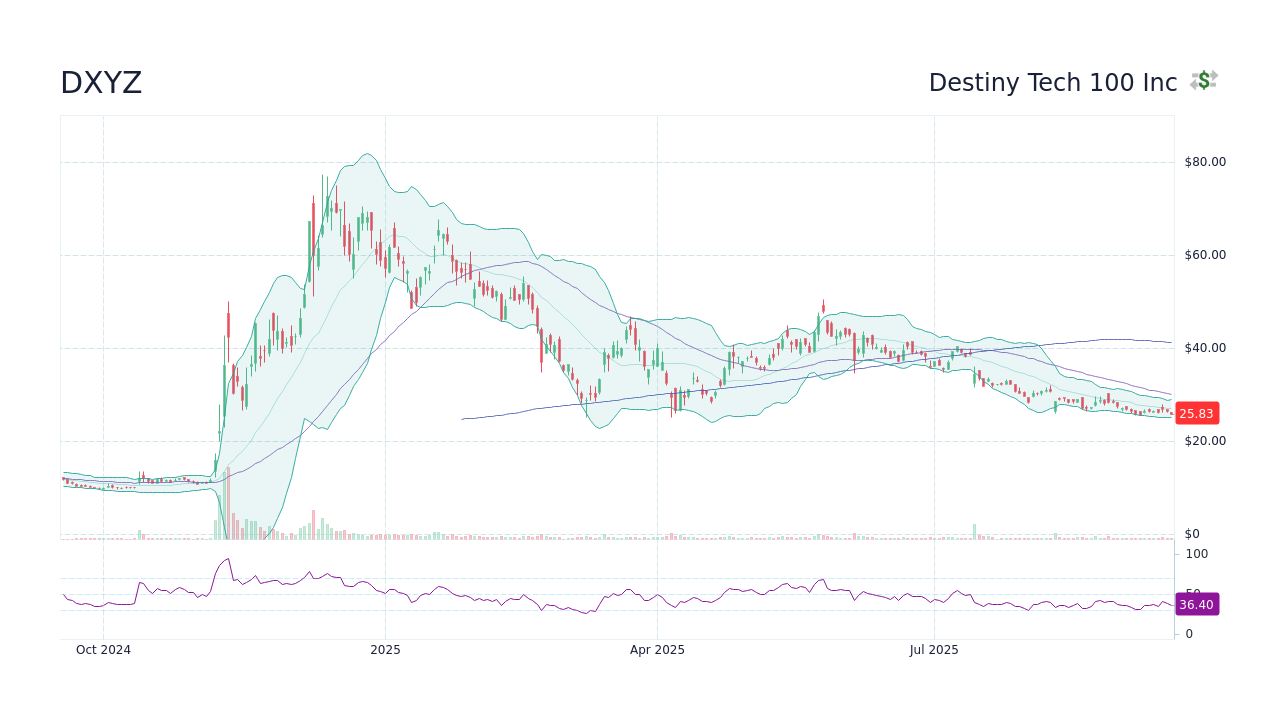Open Destiny Tech 100 Inc company page

tap(1053, 83)
